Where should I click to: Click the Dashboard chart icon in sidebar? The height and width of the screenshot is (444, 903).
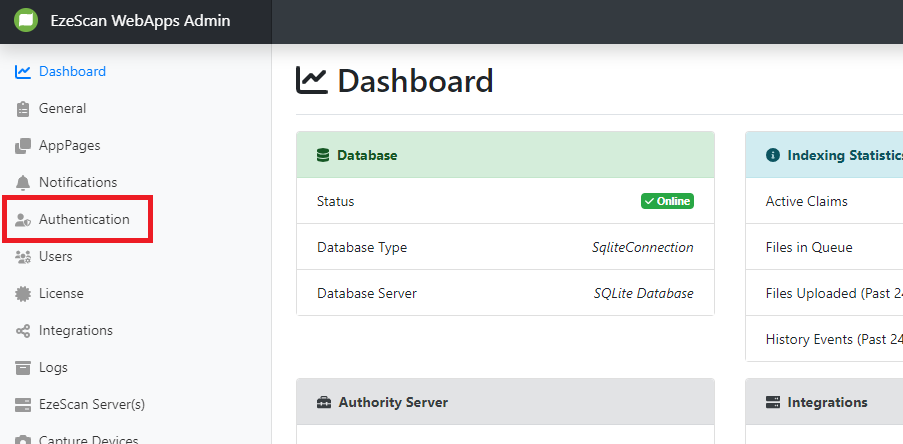coord(23,72)
